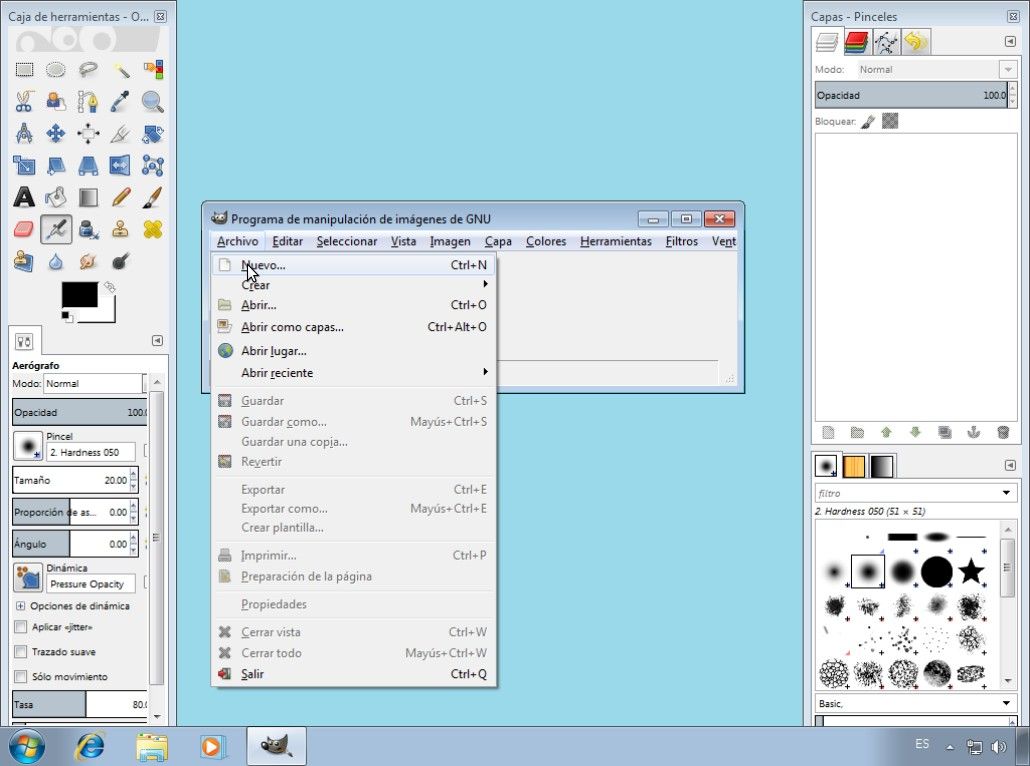The image size is (1030, 766).
Task: Choose Salir from the Archivo menu
Action: [252, 674]
